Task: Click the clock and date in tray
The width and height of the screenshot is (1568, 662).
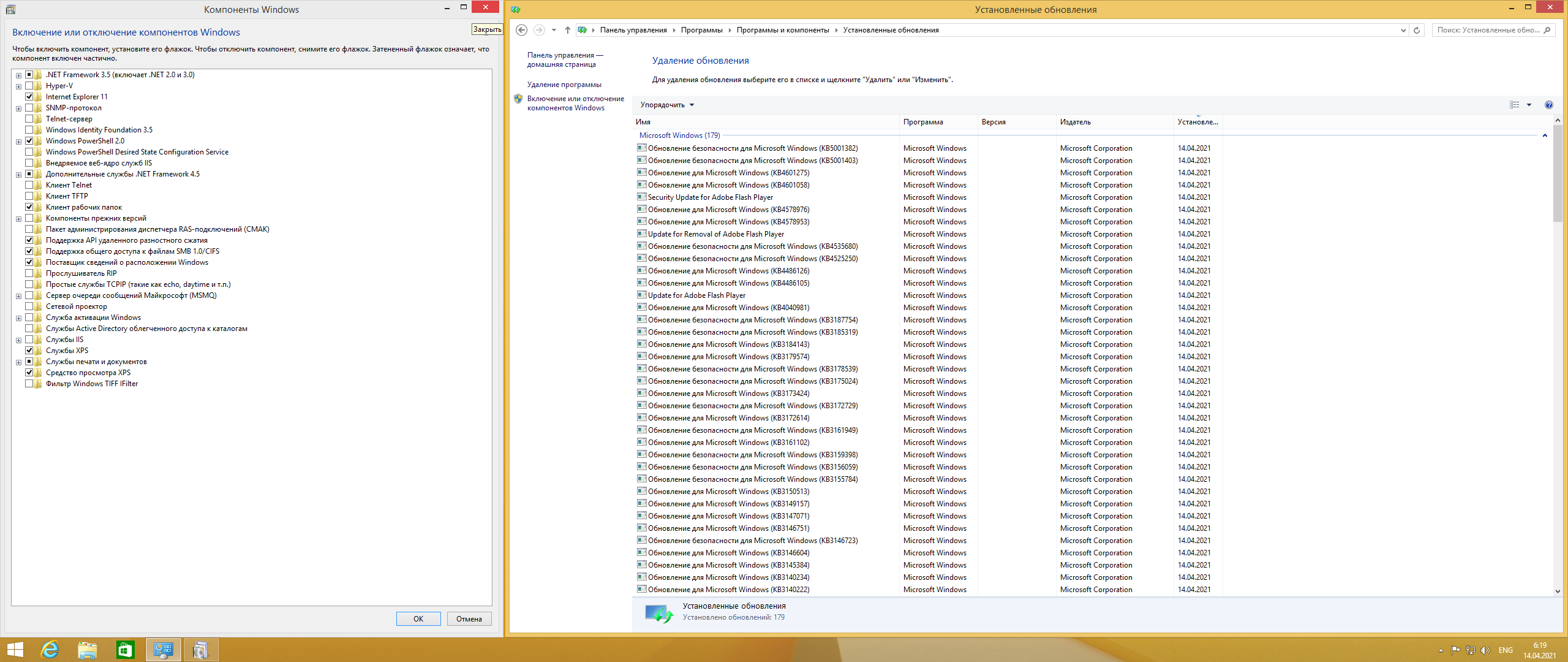Action: [1540, 650]
